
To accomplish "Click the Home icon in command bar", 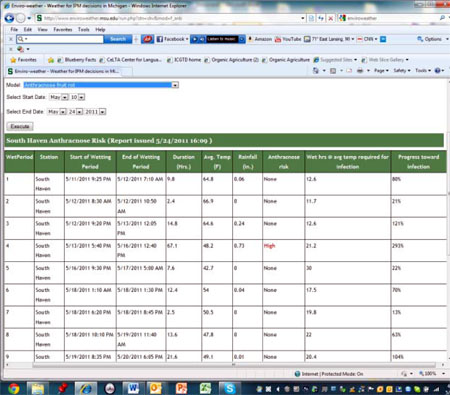I will [x=316, y=70].
